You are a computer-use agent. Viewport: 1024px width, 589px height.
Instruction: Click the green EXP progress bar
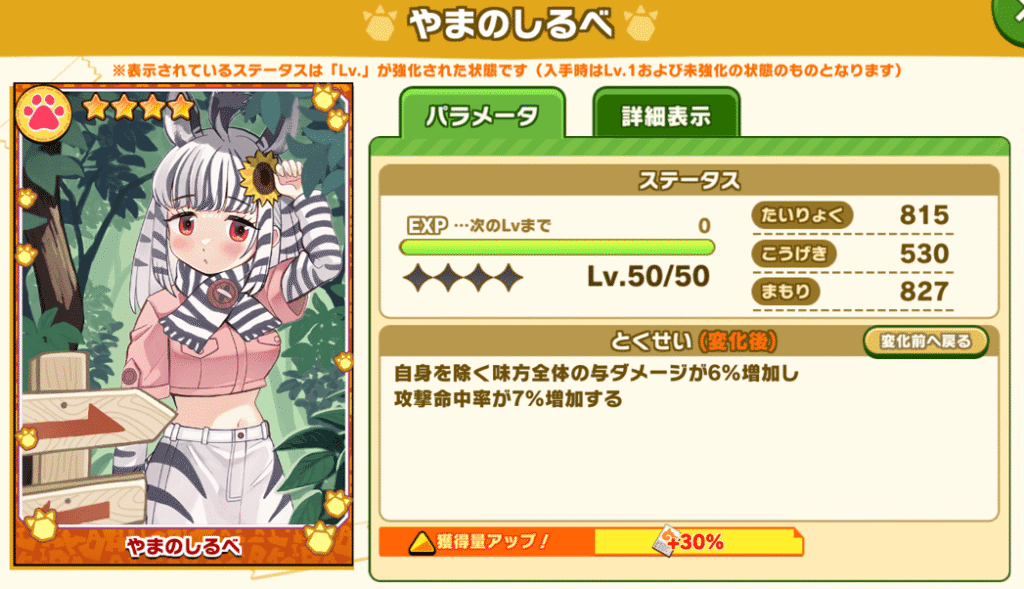pyautogui.click(x=557, y=247)
